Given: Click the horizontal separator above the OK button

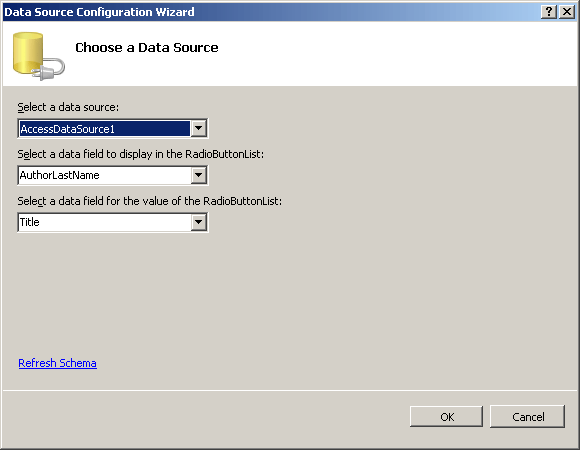Looking at the screenshot, I should (290, 390).
